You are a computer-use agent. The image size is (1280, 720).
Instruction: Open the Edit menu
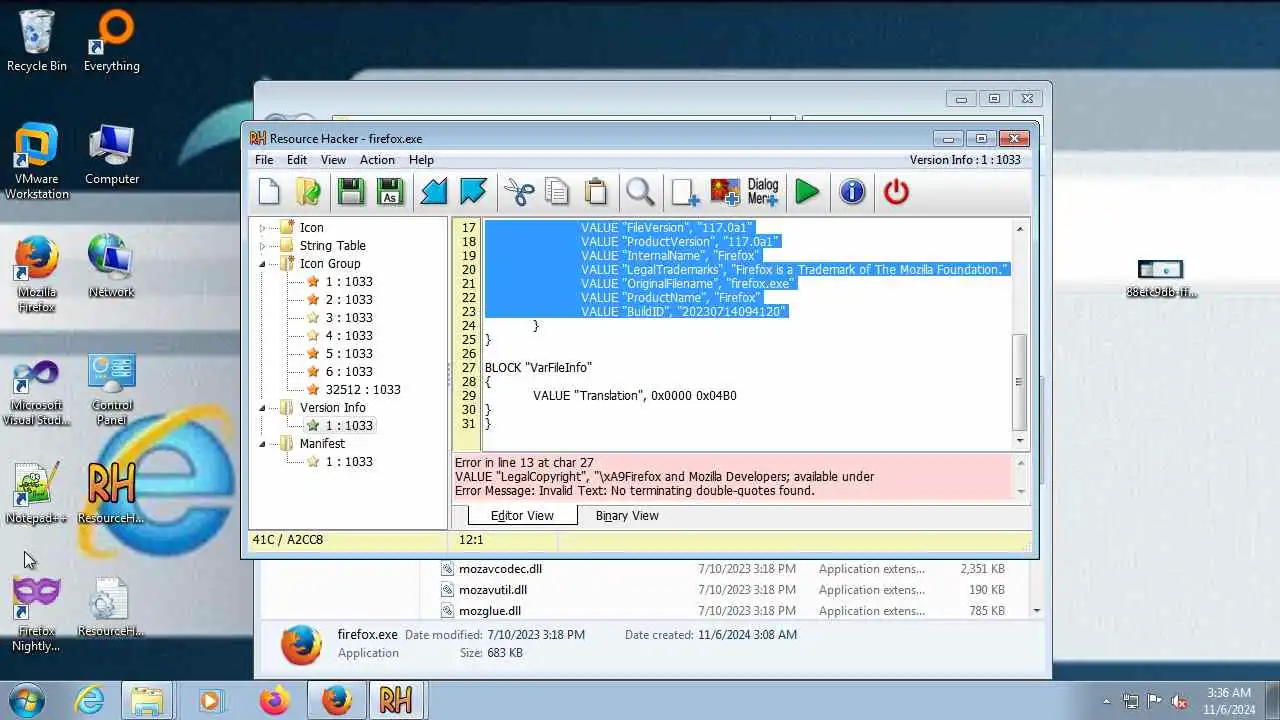(x=297, y=160)
